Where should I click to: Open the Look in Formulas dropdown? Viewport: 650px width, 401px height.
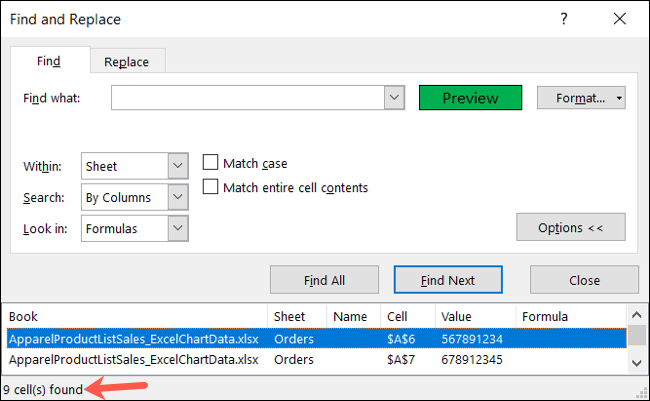[x=178, y=228]
